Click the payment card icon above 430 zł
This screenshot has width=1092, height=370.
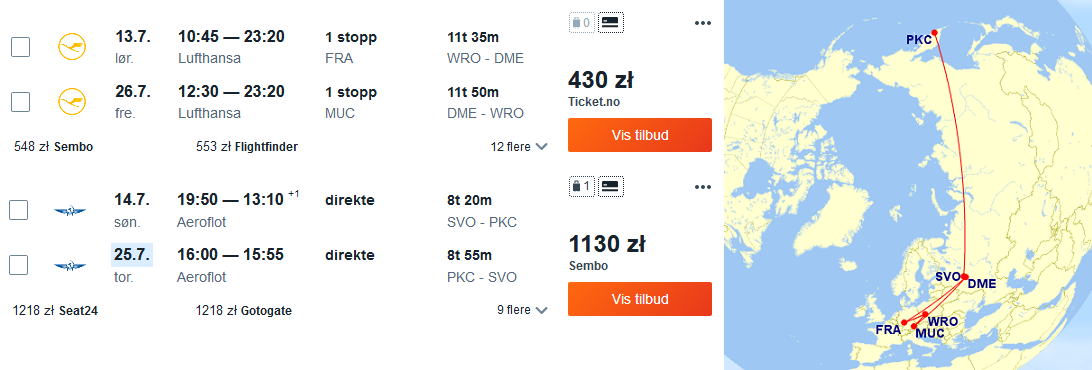(611, 23)
